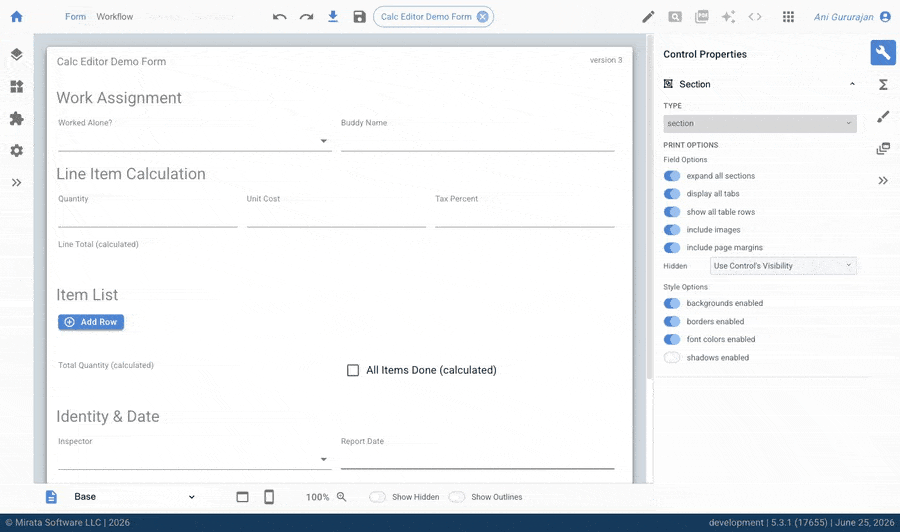Click the download icon in toolbar

[x=333, y=17]
